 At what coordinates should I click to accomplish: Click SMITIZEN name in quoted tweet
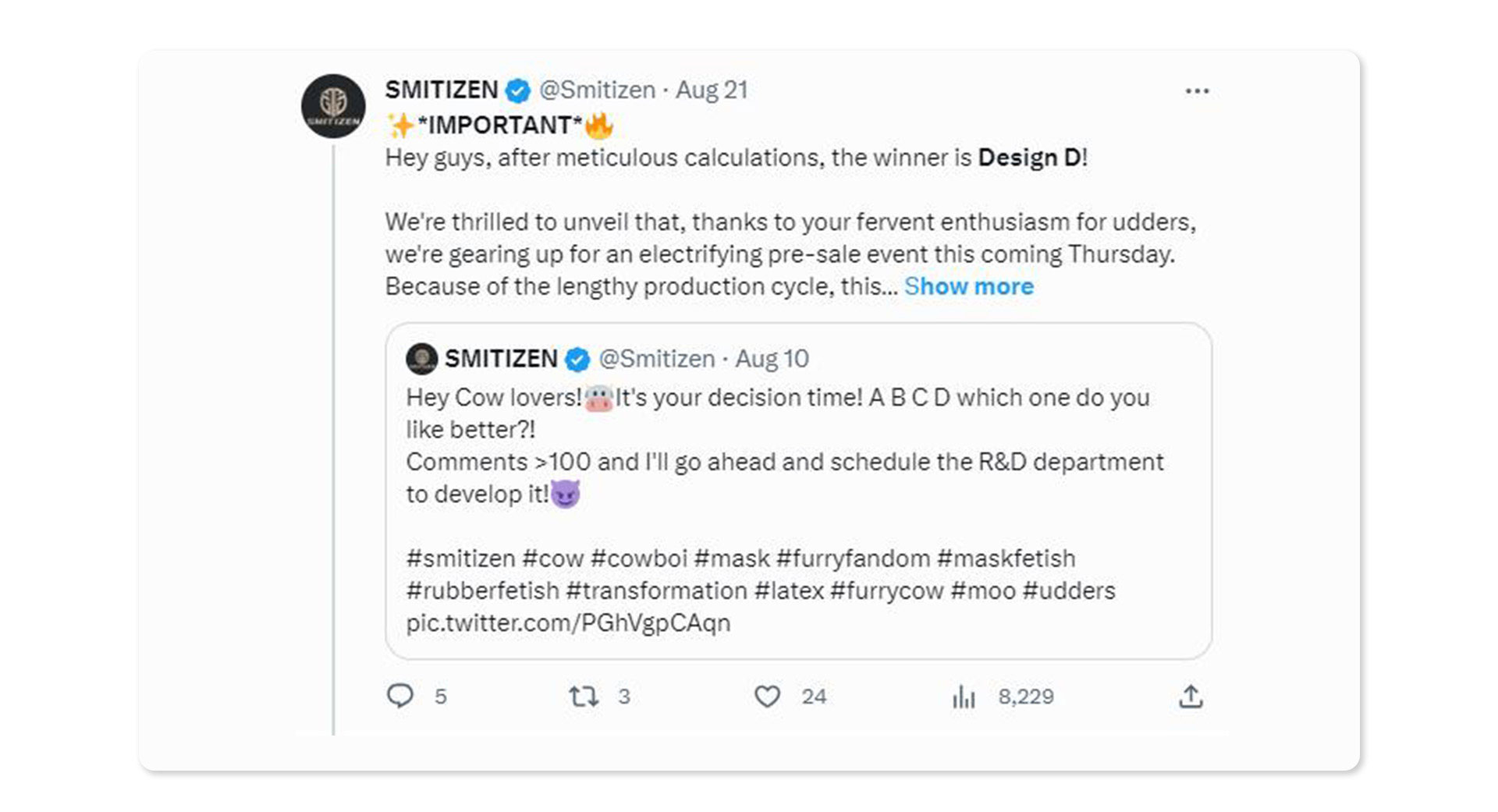(x=501, y=359)
